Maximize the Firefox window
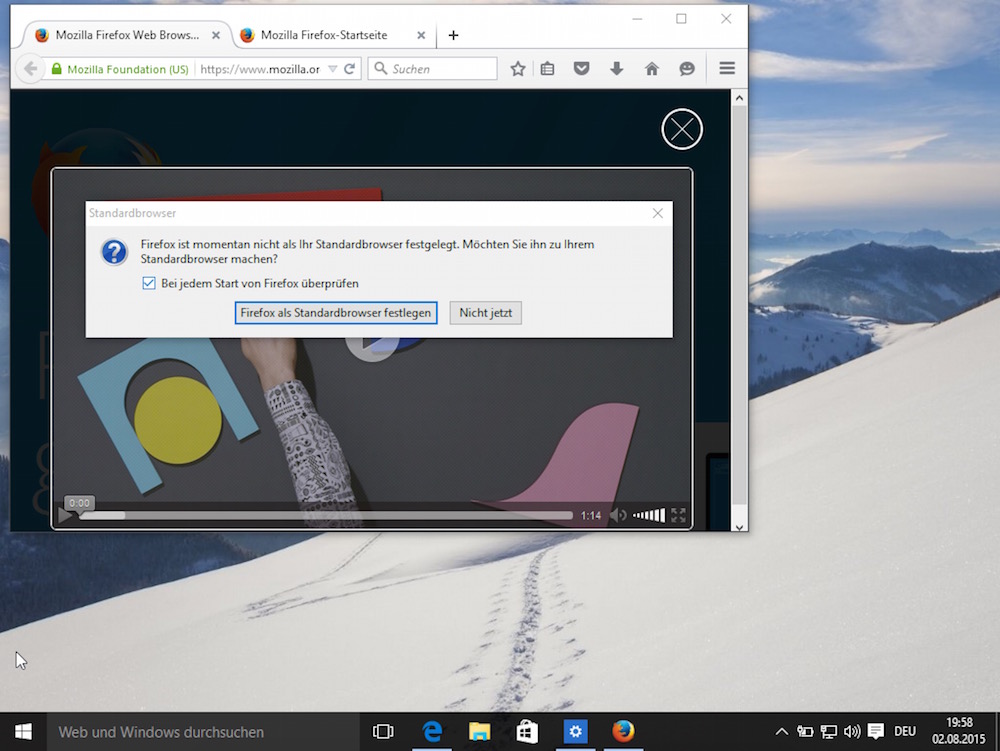This screenshot has width=1000, height=751. click(681, 19)
